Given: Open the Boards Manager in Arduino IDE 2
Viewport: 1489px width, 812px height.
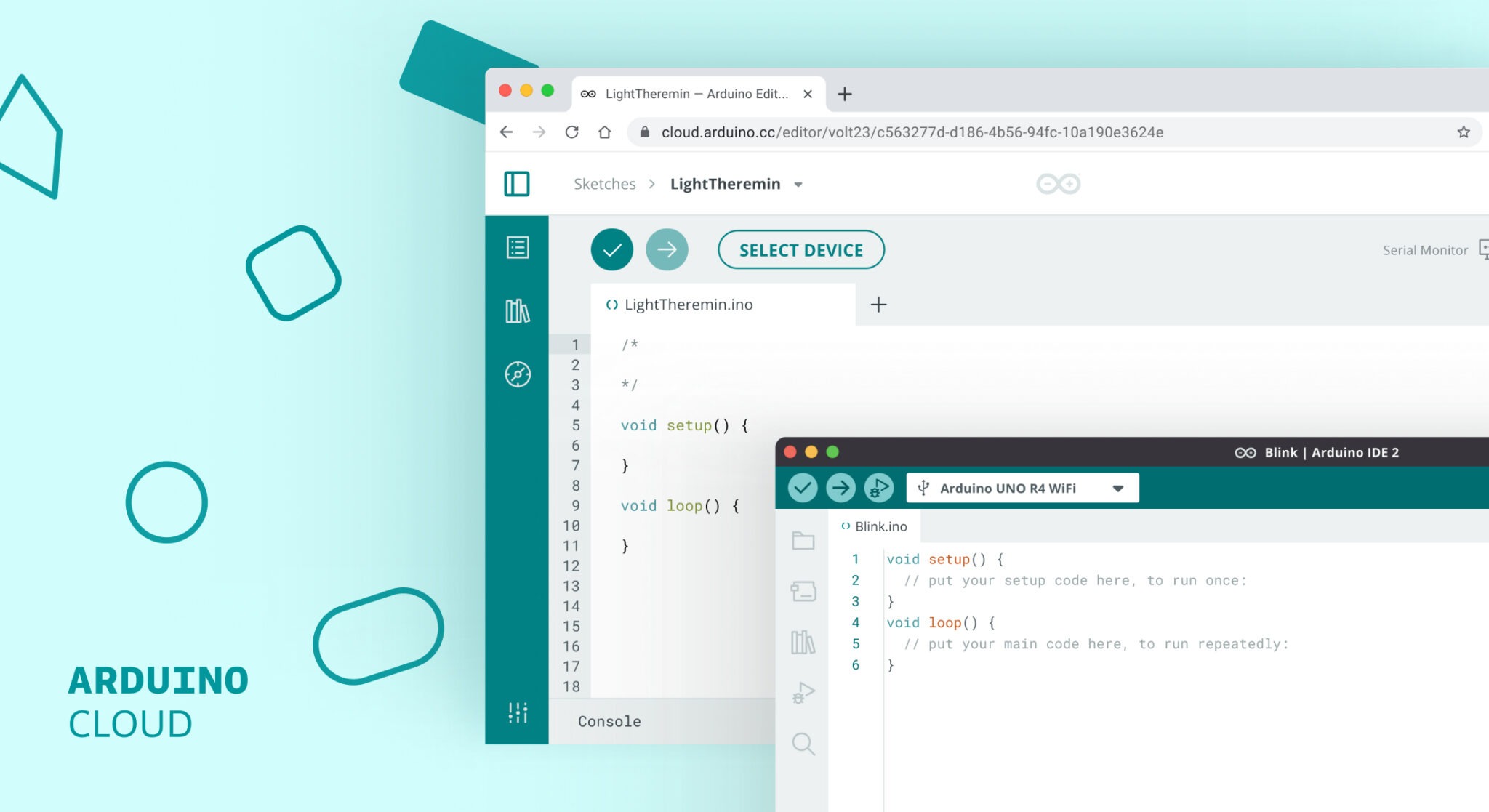Looking at the screenshot, I should click(x=803, y=592).
